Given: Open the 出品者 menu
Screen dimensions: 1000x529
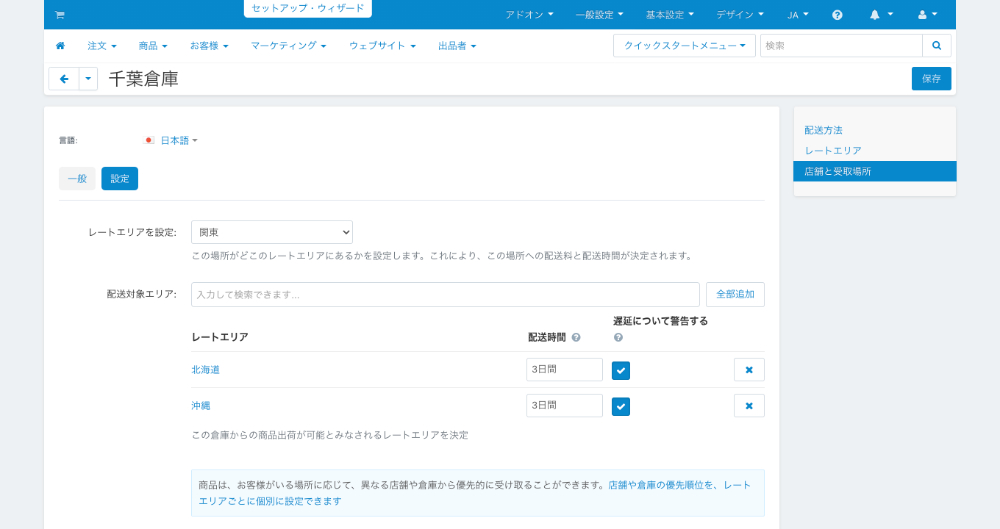Looking at the screenshot, I should coord(457,46).
